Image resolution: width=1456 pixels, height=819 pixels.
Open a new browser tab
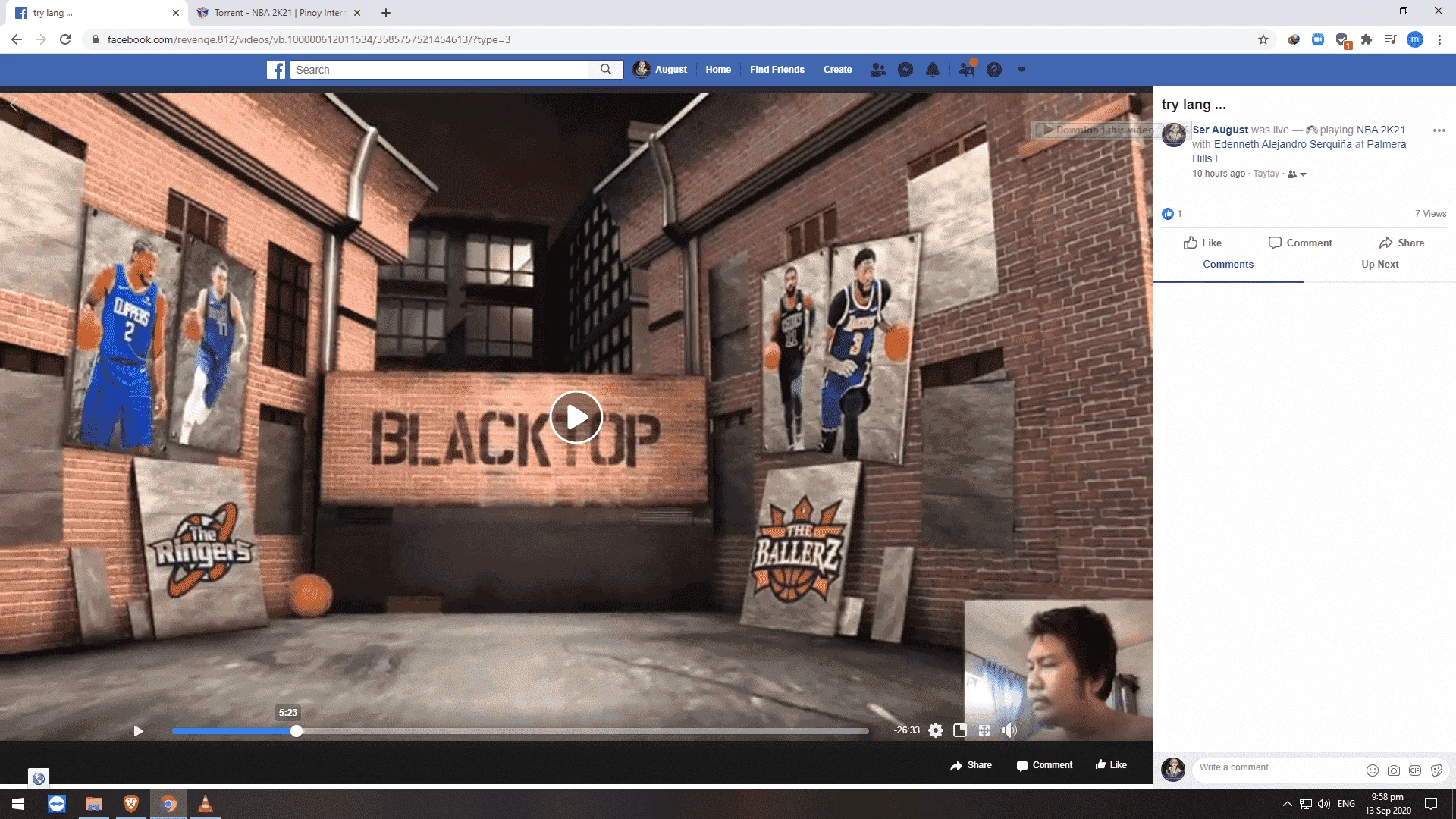386,13
